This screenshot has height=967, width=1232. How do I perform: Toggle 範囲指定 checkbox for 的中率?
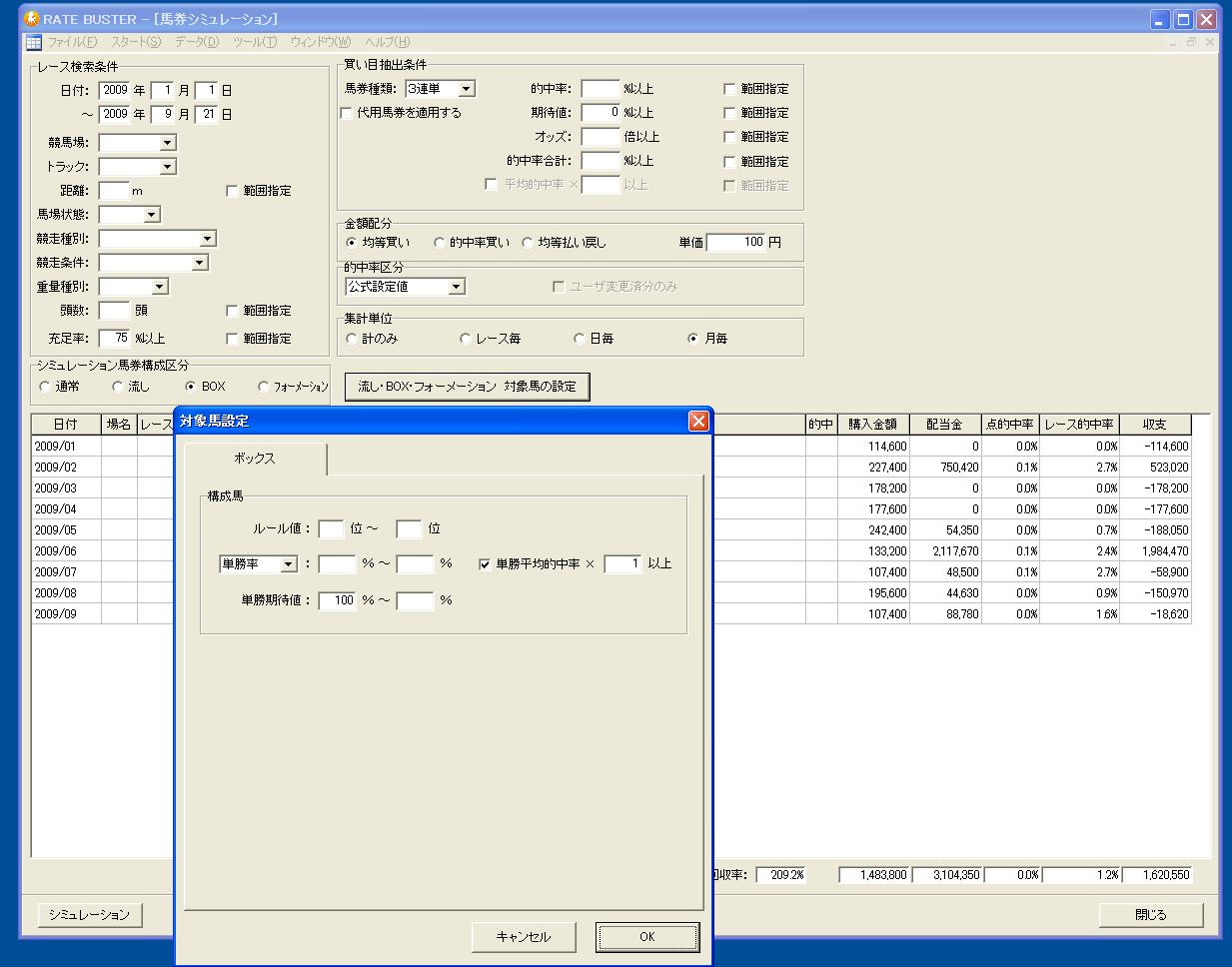pos(729,89)
